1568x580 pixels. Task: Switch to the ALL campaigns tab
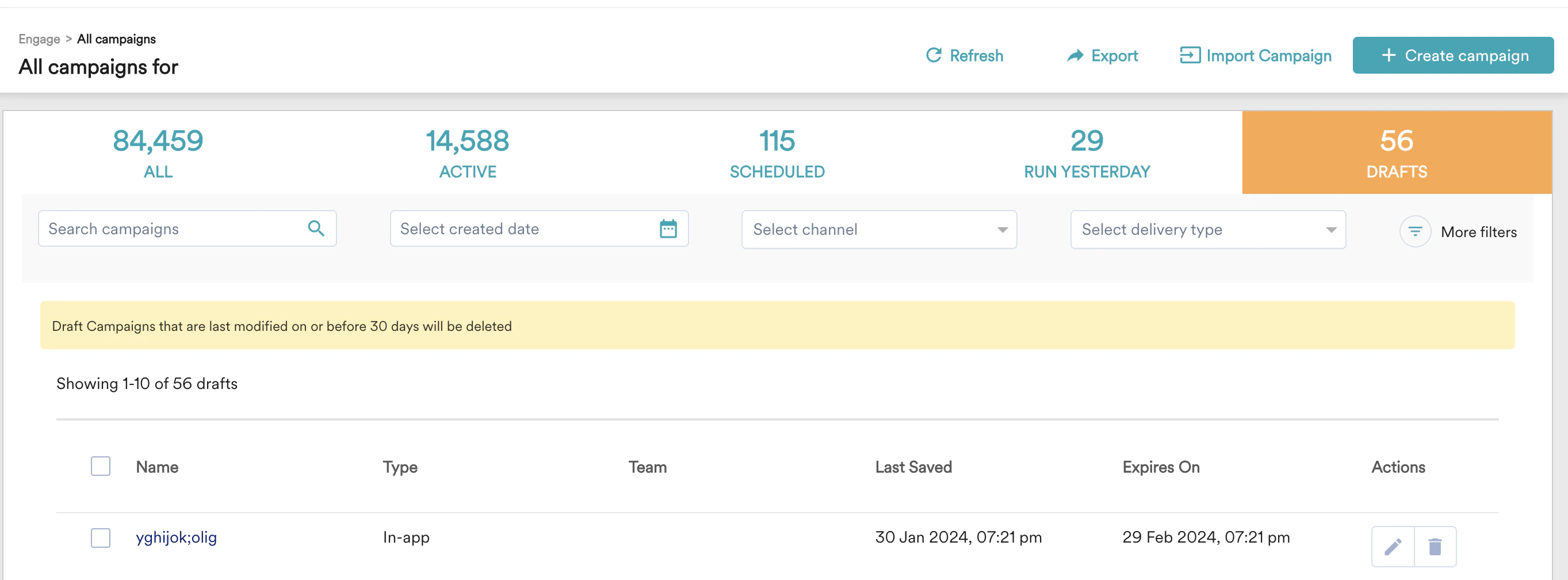pyautogui.click(x=158, y=152)
